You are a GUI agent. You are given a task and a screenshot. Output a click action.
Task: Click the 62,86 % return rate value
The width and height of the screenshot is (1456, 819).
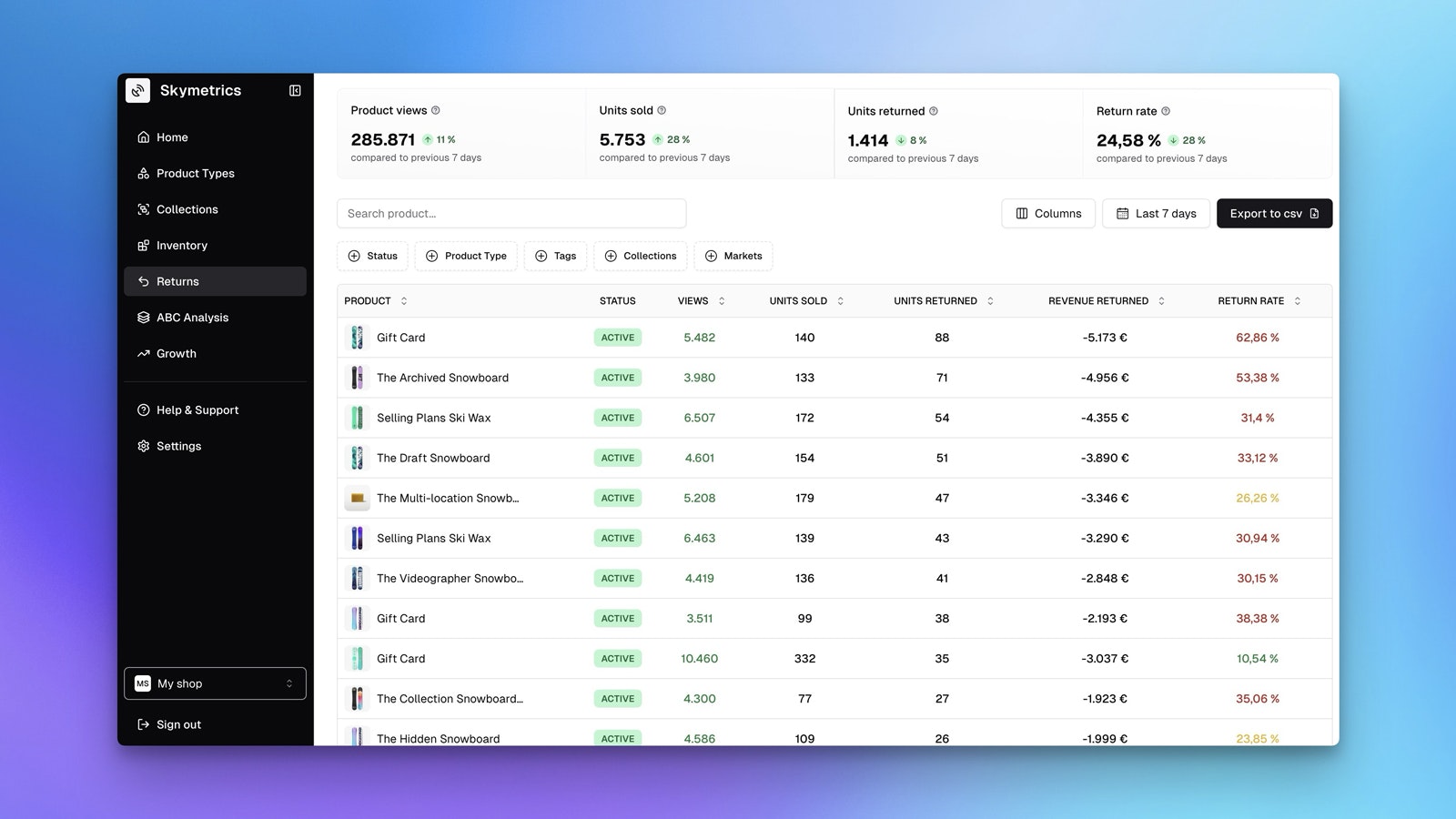coord(1258,338)
